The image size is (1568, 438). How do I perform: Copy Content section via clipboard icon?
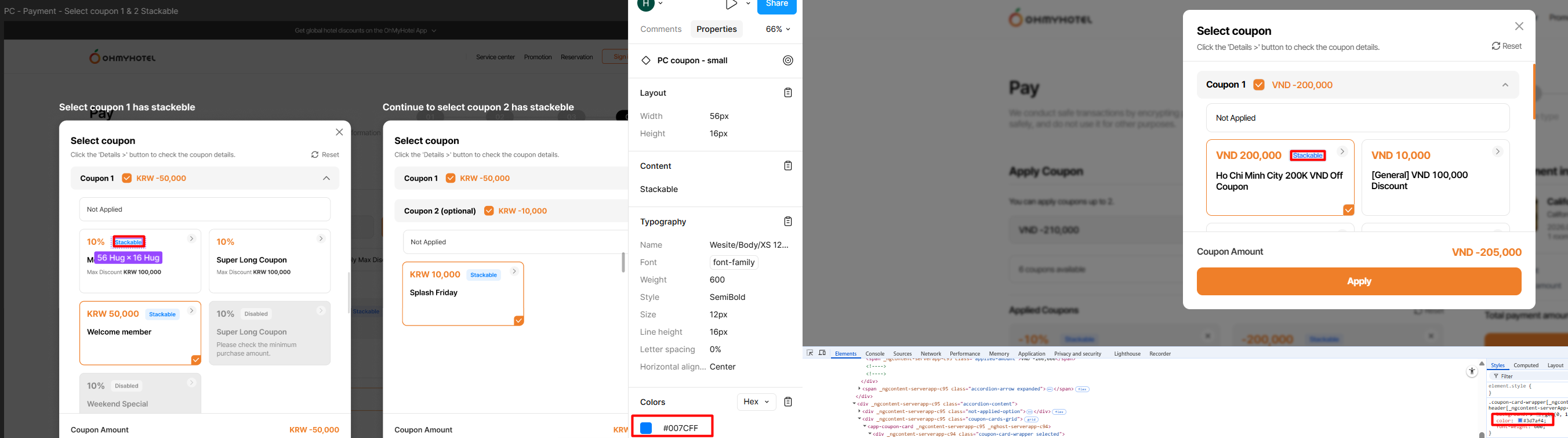coord(788,166)
